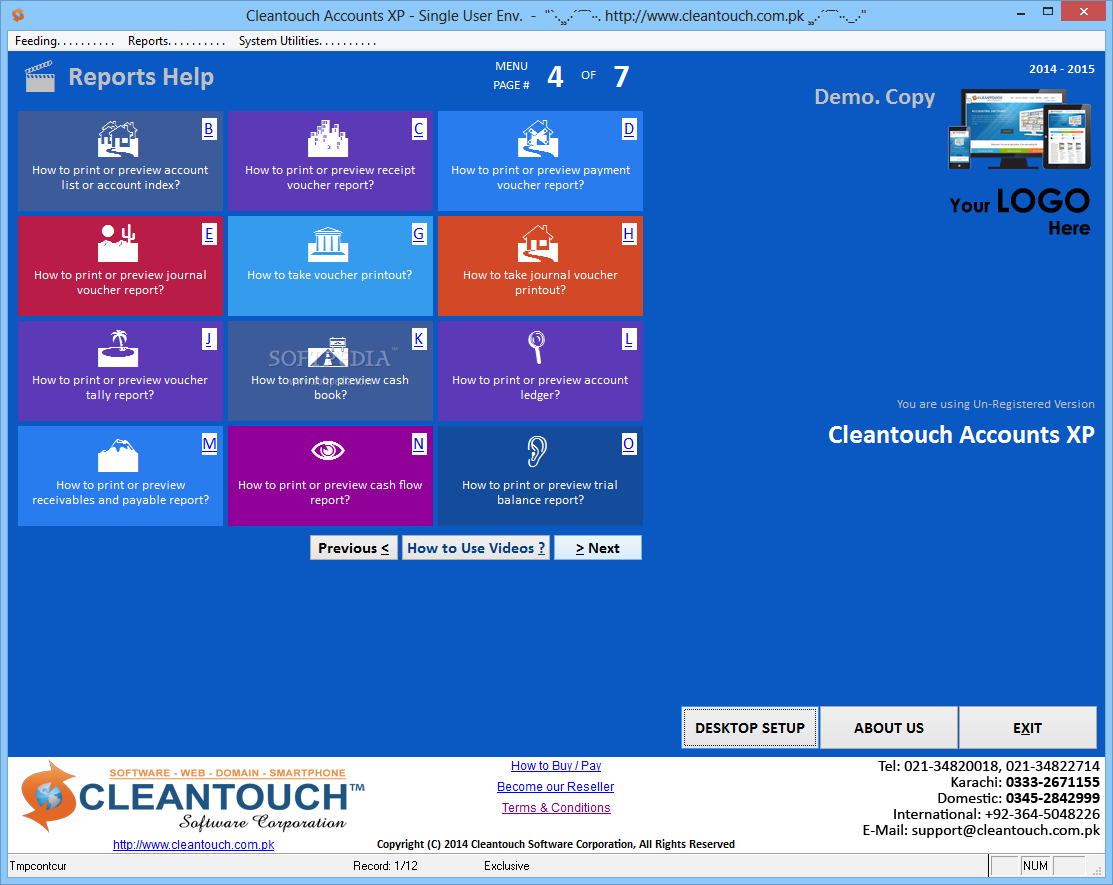Viewport: 1113px width, 885px height.
Task: Open How to Use Videos
Action: (476, 548)
